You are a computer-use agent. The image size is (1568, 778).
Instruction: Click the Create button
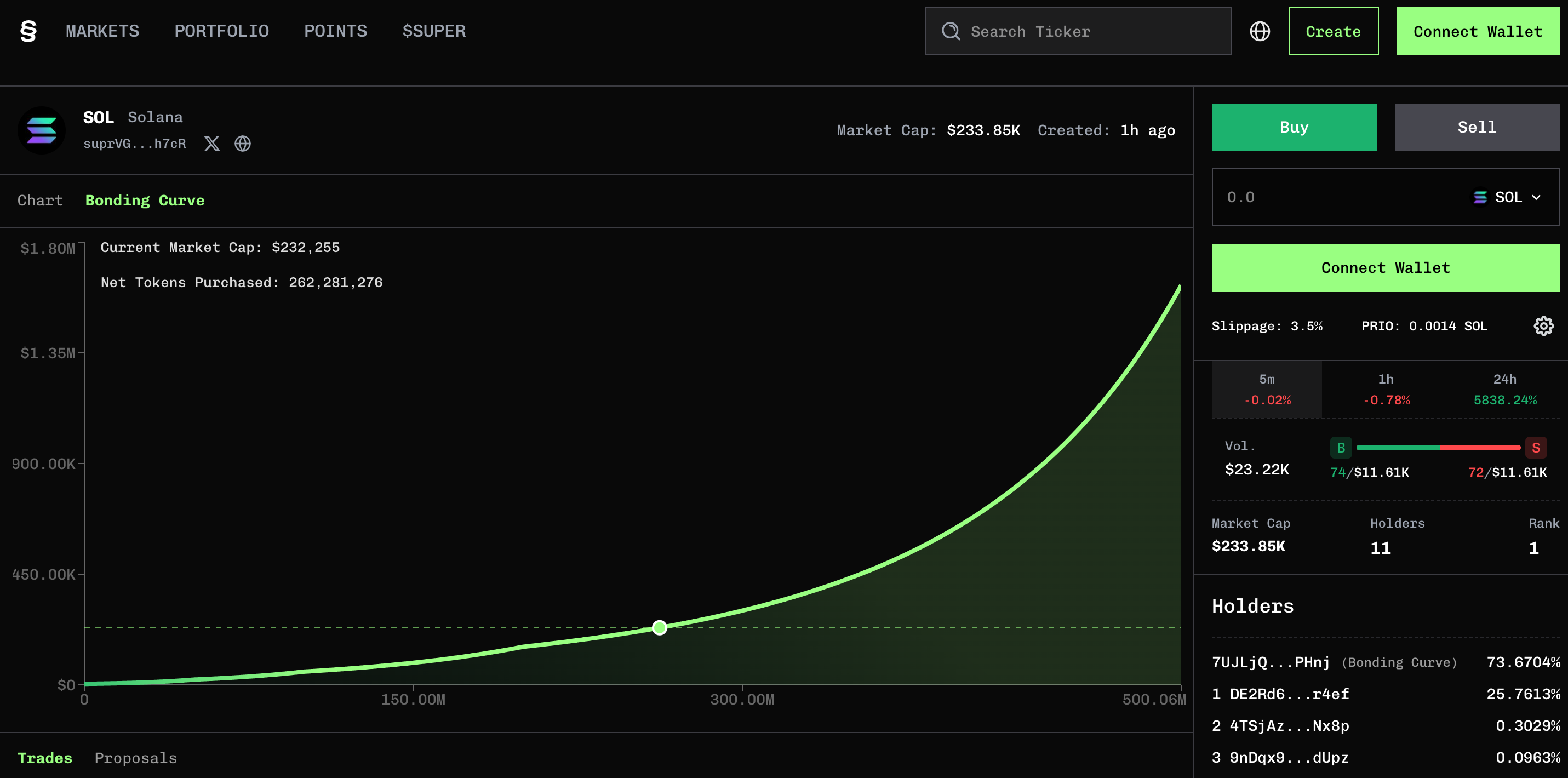point(1333,31)
